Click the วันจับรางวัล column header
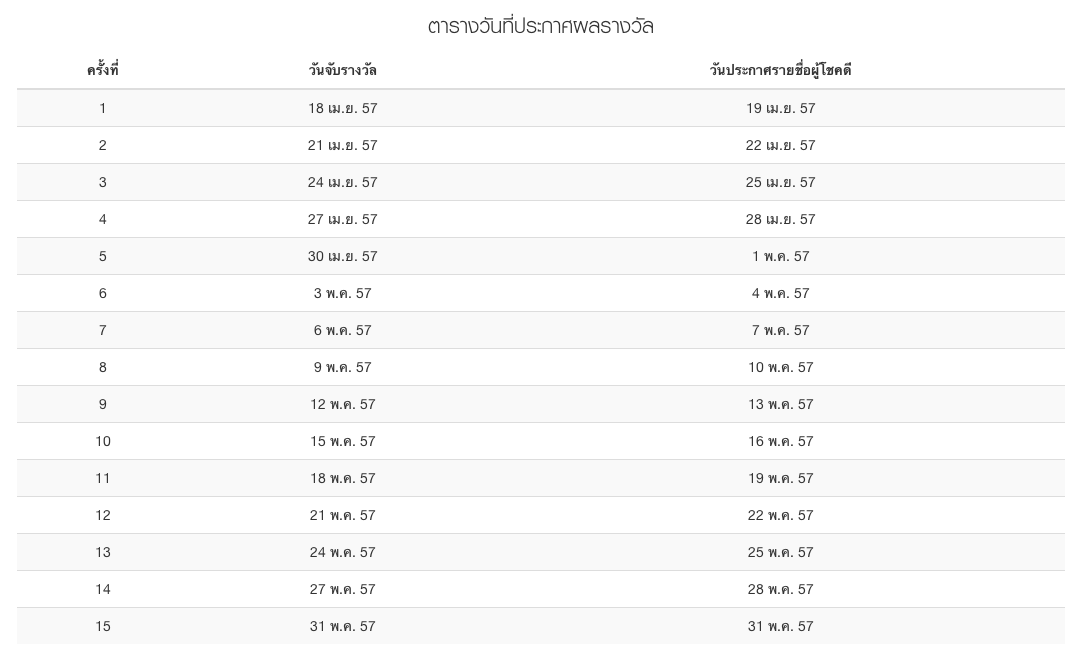The width and height of the screenshot is (1085, 653). pyautogui.click(x=343, y=70)
